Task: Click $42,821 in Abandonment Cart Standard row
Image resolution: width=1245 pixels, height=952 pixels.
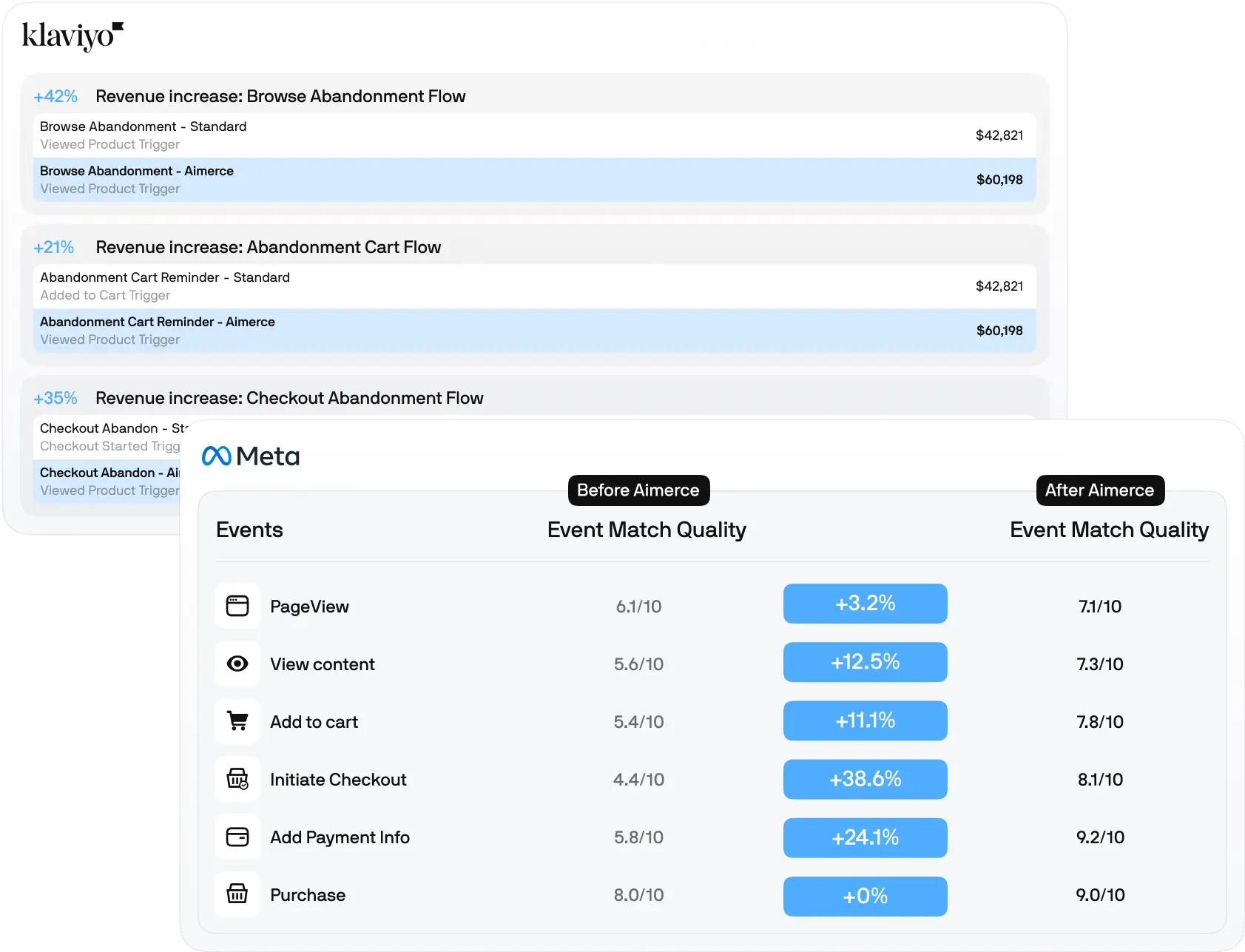Action: coord(999,286)
